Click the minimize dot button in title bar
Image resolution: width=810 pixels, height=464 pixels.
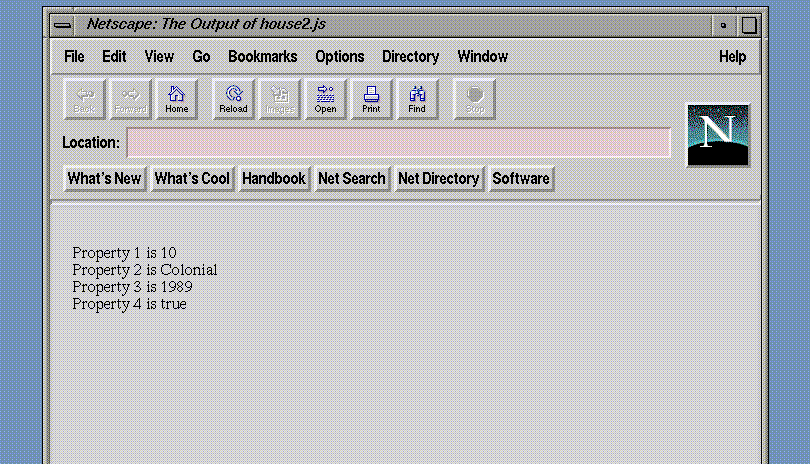[x=723, y=25]
